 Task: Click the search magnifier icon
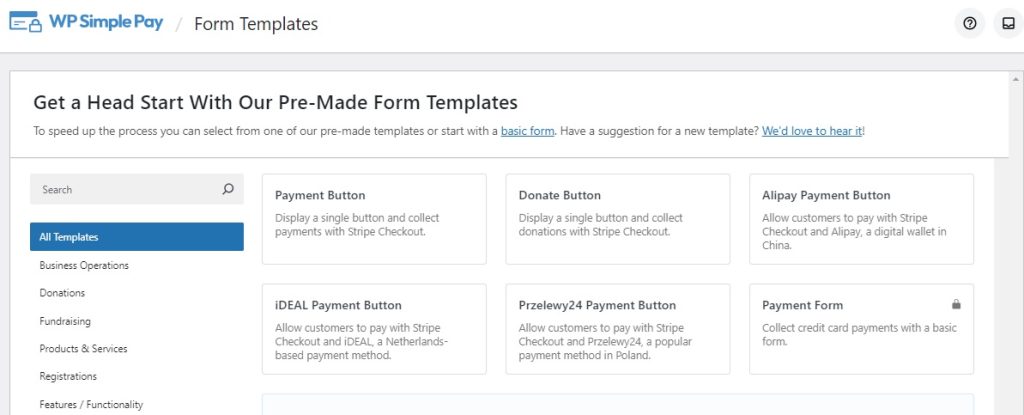click(x=228, y=189)
